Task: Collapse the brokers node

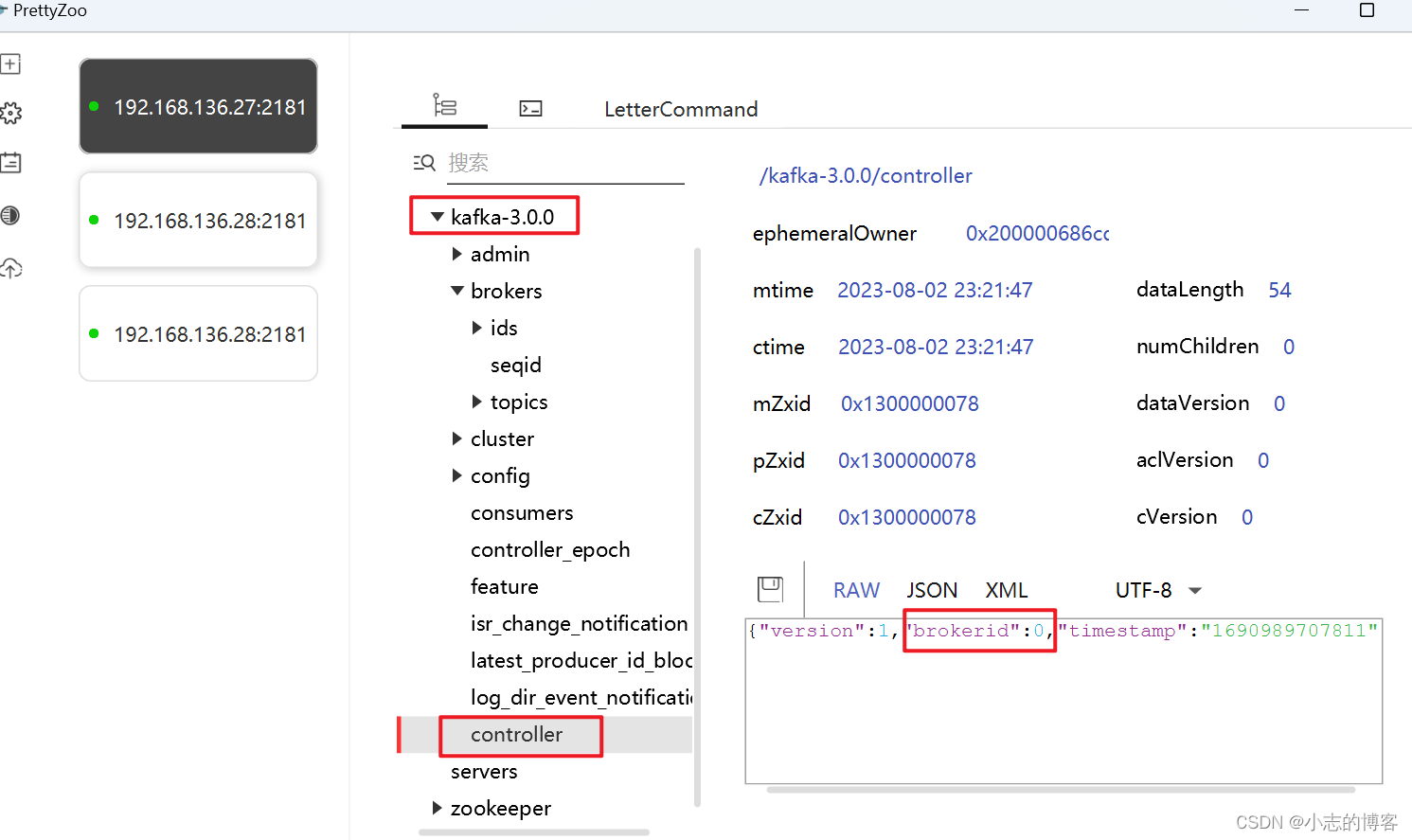Action: point(457,291)
